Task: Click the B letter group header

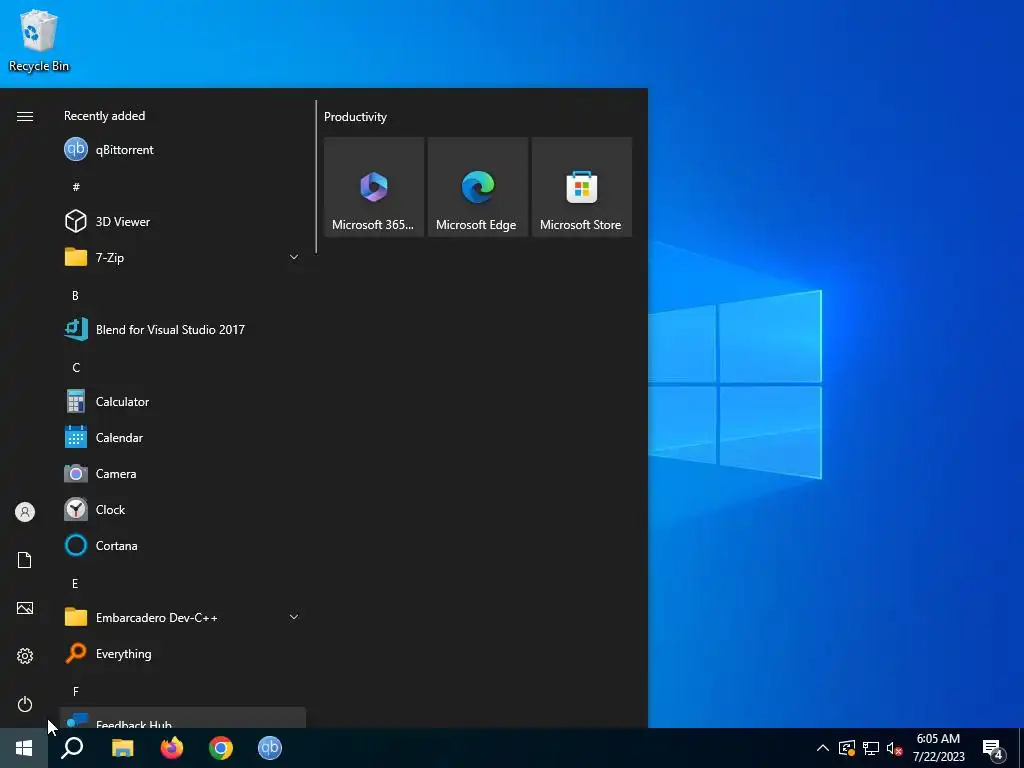Action: (x=75, y=295)
